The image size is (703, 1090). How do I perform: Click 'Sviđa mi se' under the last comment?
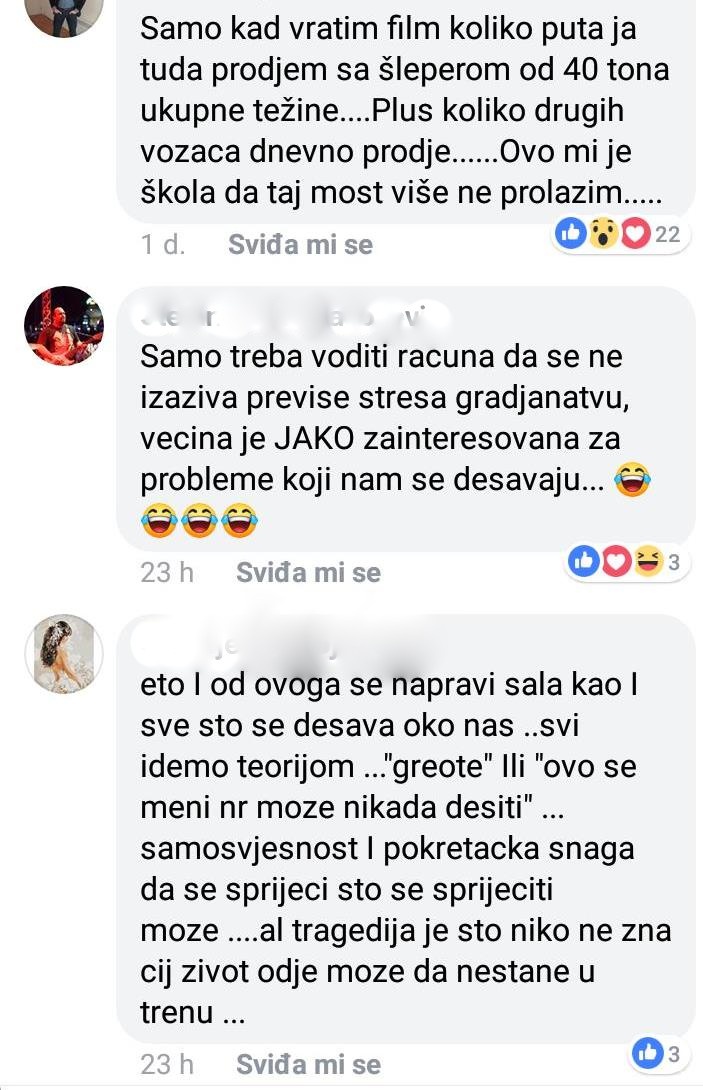coord(309,1064)
